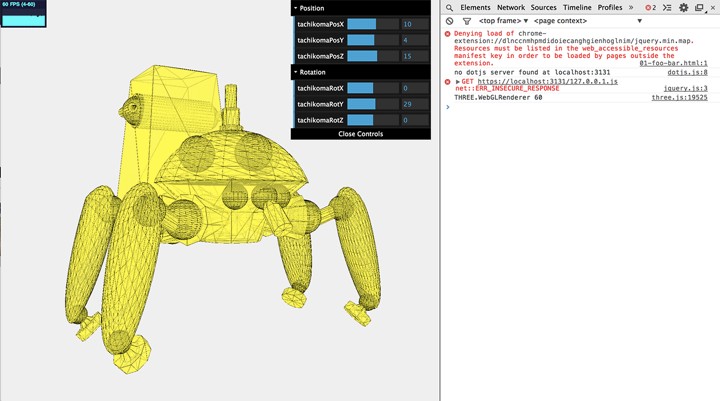Open the console filter funnel icon
The height and width of the screenshot is (401, 720).
[x=467, y=21]
